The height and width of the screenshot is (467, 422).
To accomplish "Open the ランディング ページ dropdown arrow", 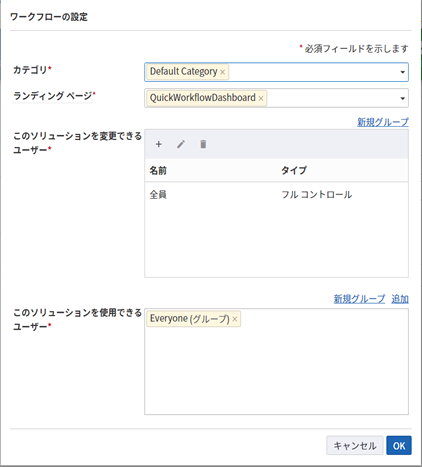I will 402,98.
